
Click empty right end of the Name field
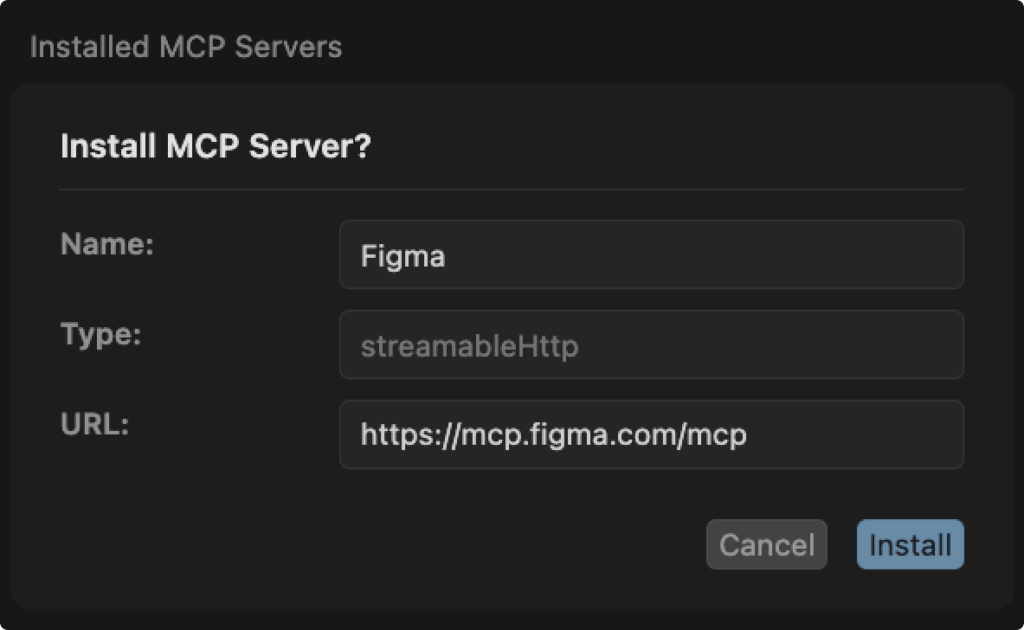(880, 255)
